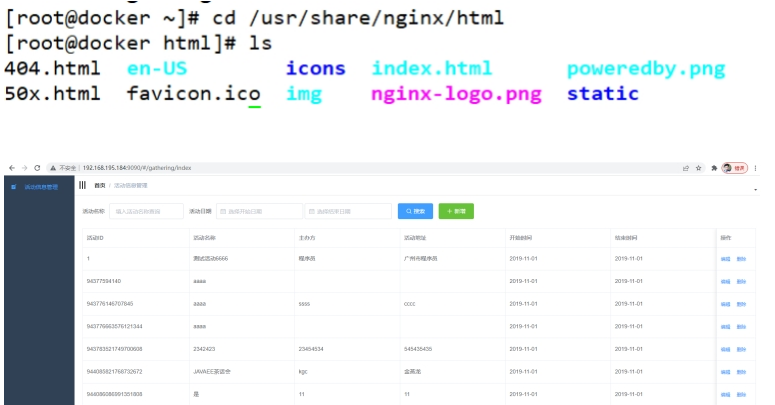Click the 活动名称 search input field
Screen dimensions: 775x405
pos(146,211)
